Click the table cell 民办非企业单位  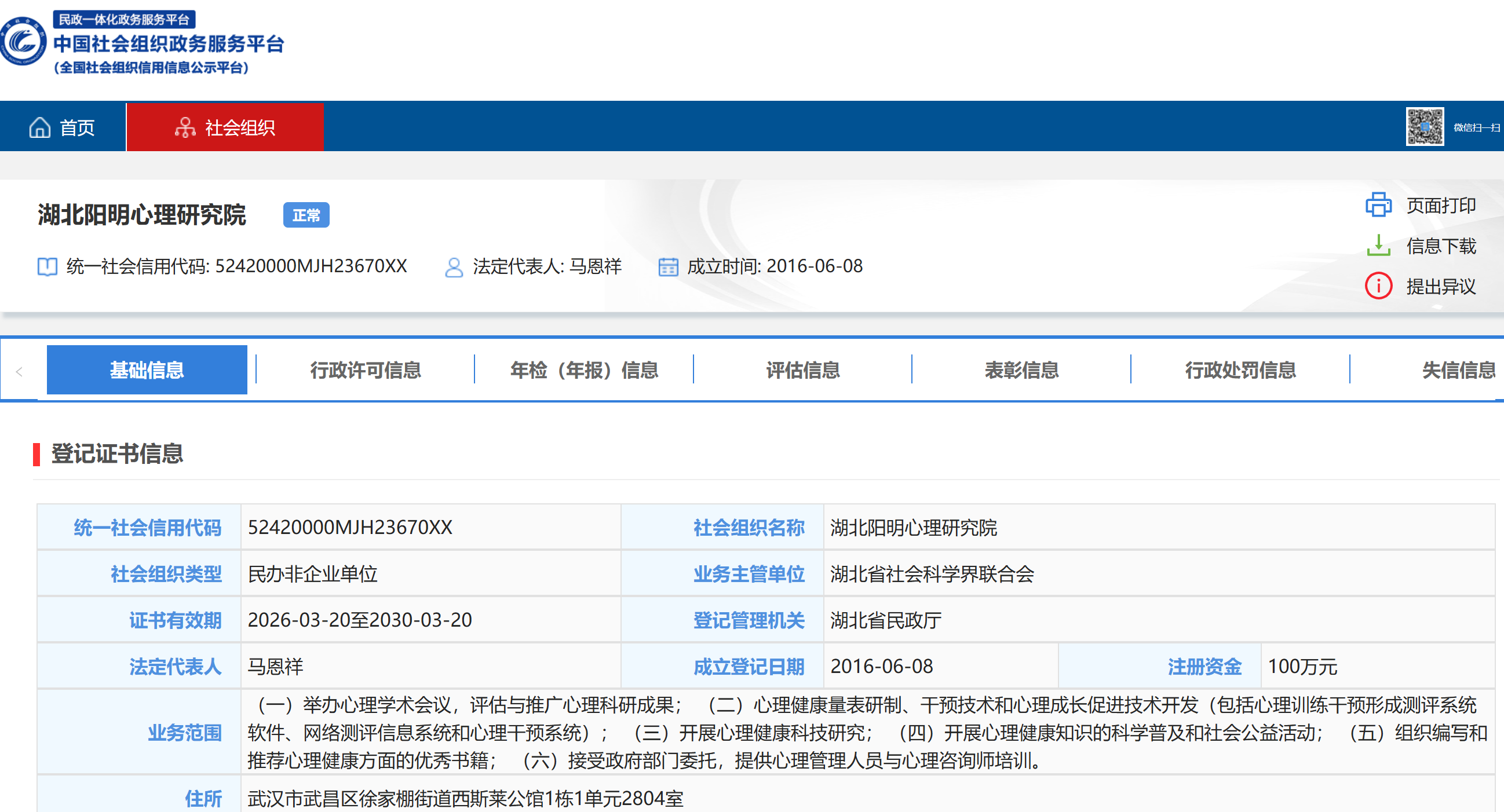click(431, 573)
